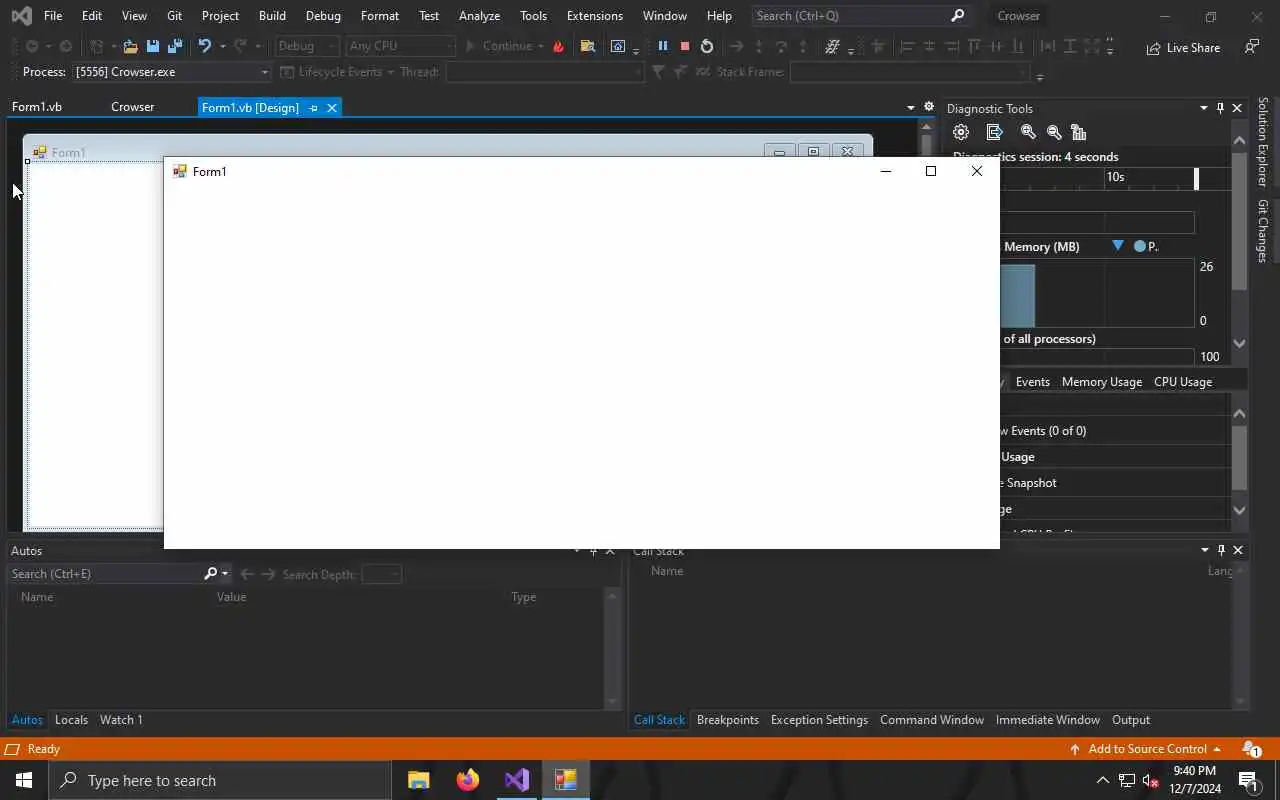Image resolution: width=1280 pixels, height=800 pixels.
Task: Stop debugging with the red square
Action: tap(685, 46)
